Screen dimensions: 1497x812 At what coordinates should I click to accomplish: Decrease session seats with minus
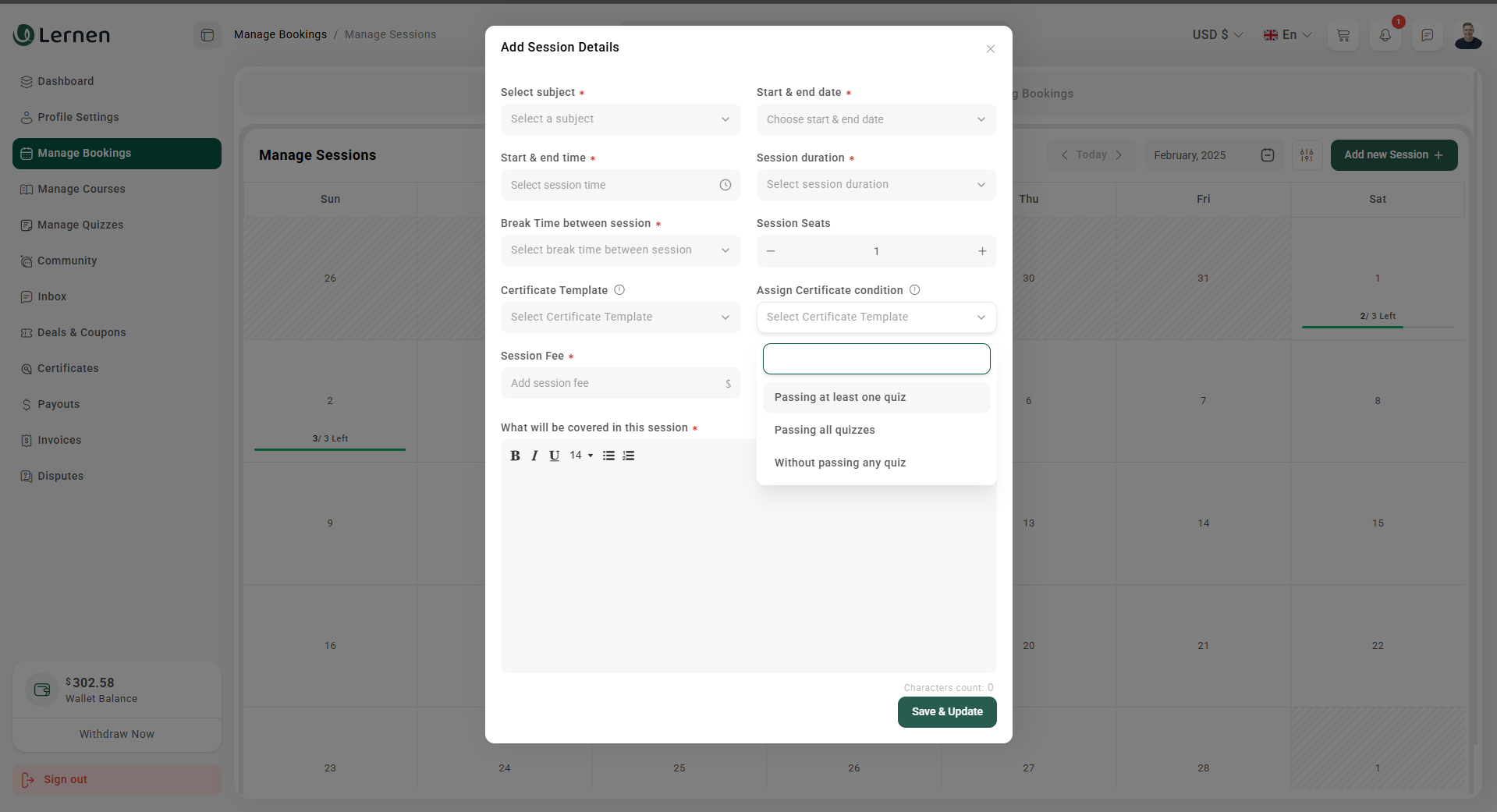pyautogui.click(x=771, y=251)
